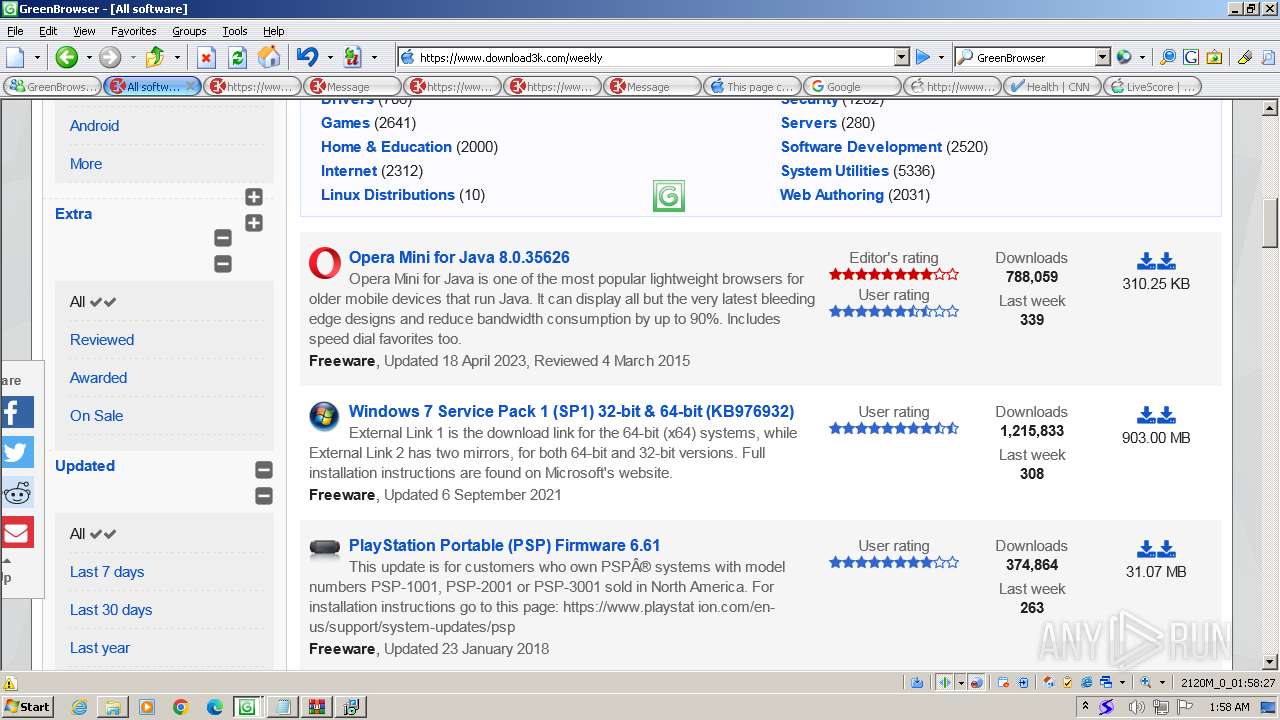Open the search box dropdown arrow
Image resolution: width=1280 pixels, height=720 pixels.
(1102, 57)
